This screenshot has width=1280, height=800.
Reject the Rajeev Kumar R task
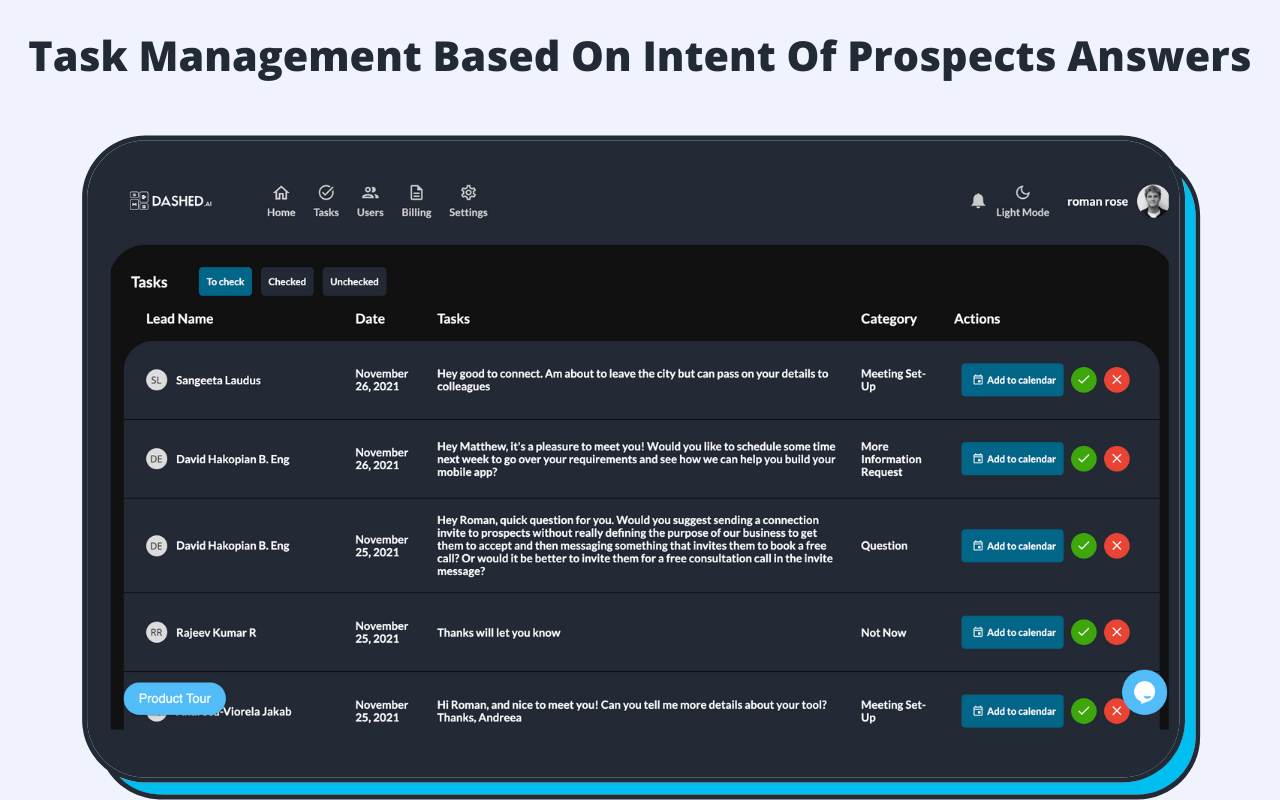[x=1117, y=632]
